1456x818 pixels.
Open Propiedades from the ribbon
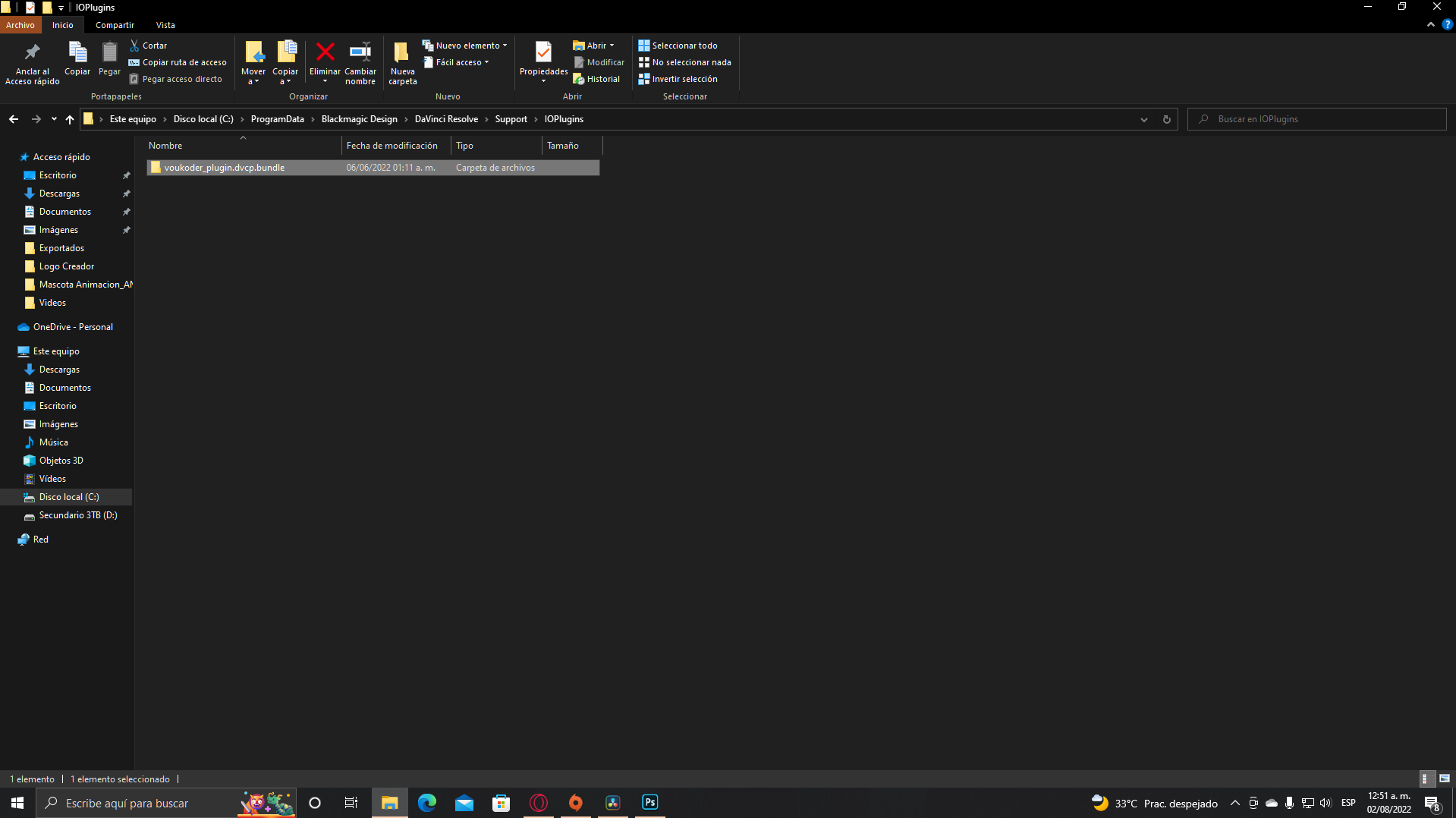543,53
